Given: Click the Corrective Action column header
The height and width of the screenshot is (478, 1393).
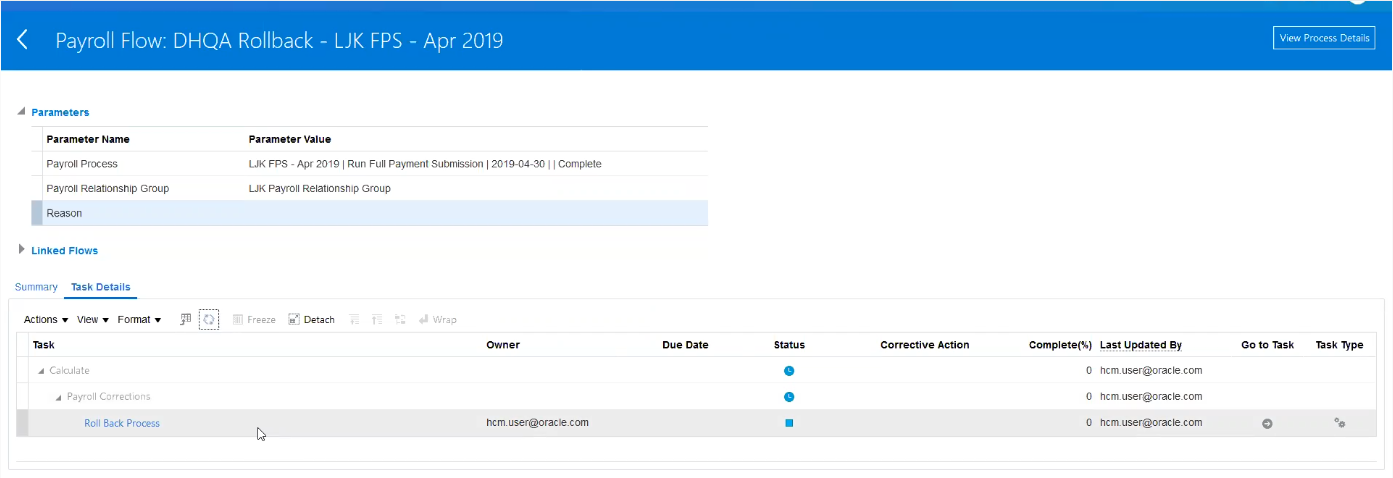Looking at the screenshot, I should click(925, 345).
